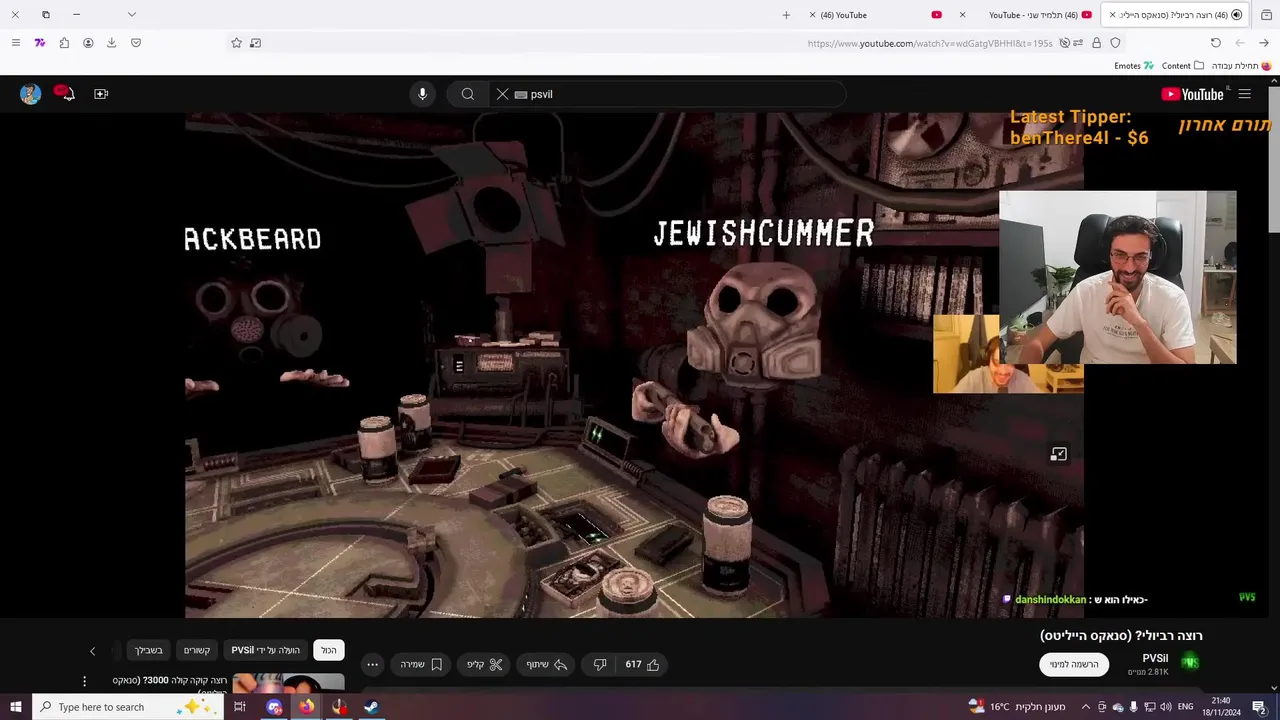Click the address bar URL
1280x720 pixels.
click(930, 43)
